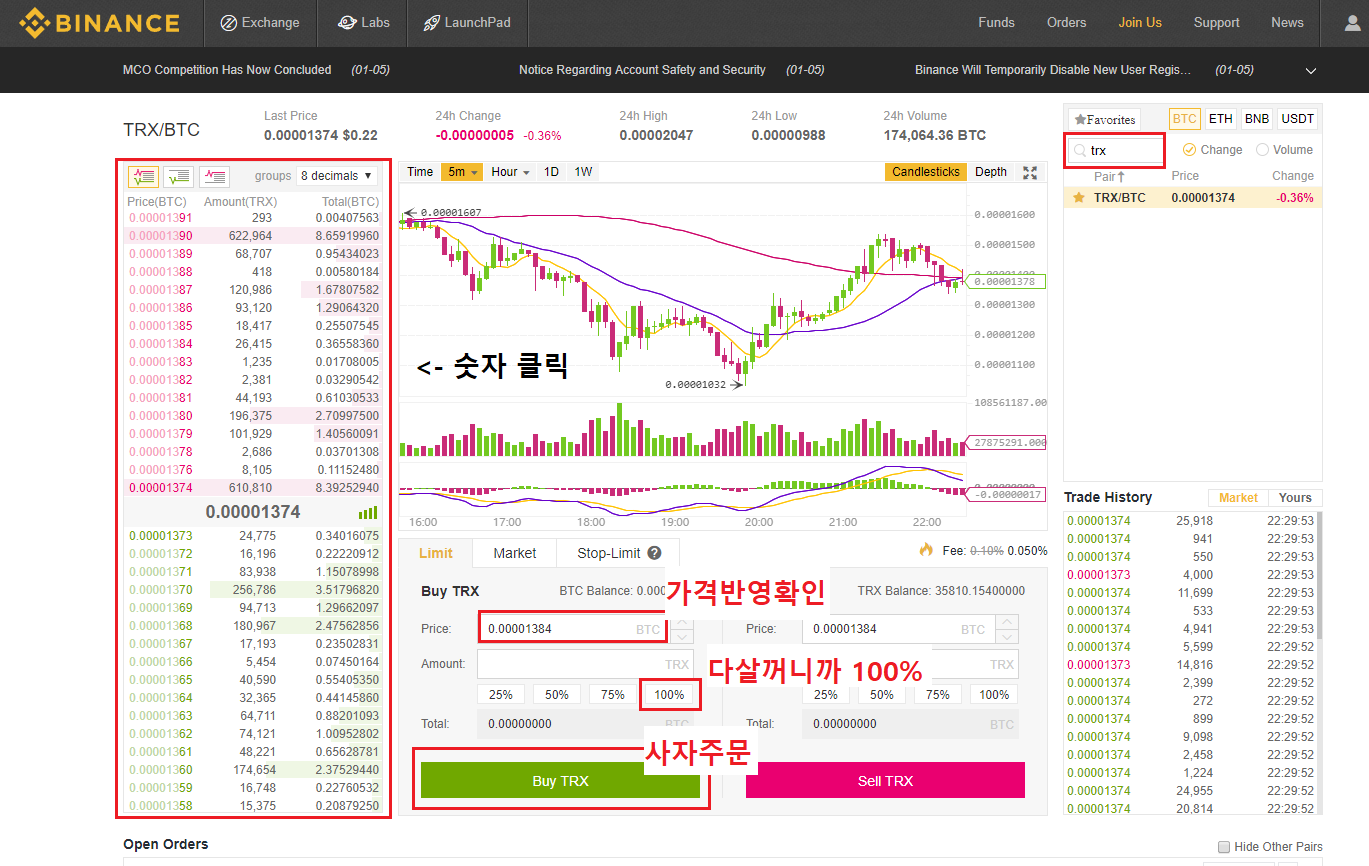Open the Labs page
This screenshot has width=1369, height=866.
coord(364,22)
